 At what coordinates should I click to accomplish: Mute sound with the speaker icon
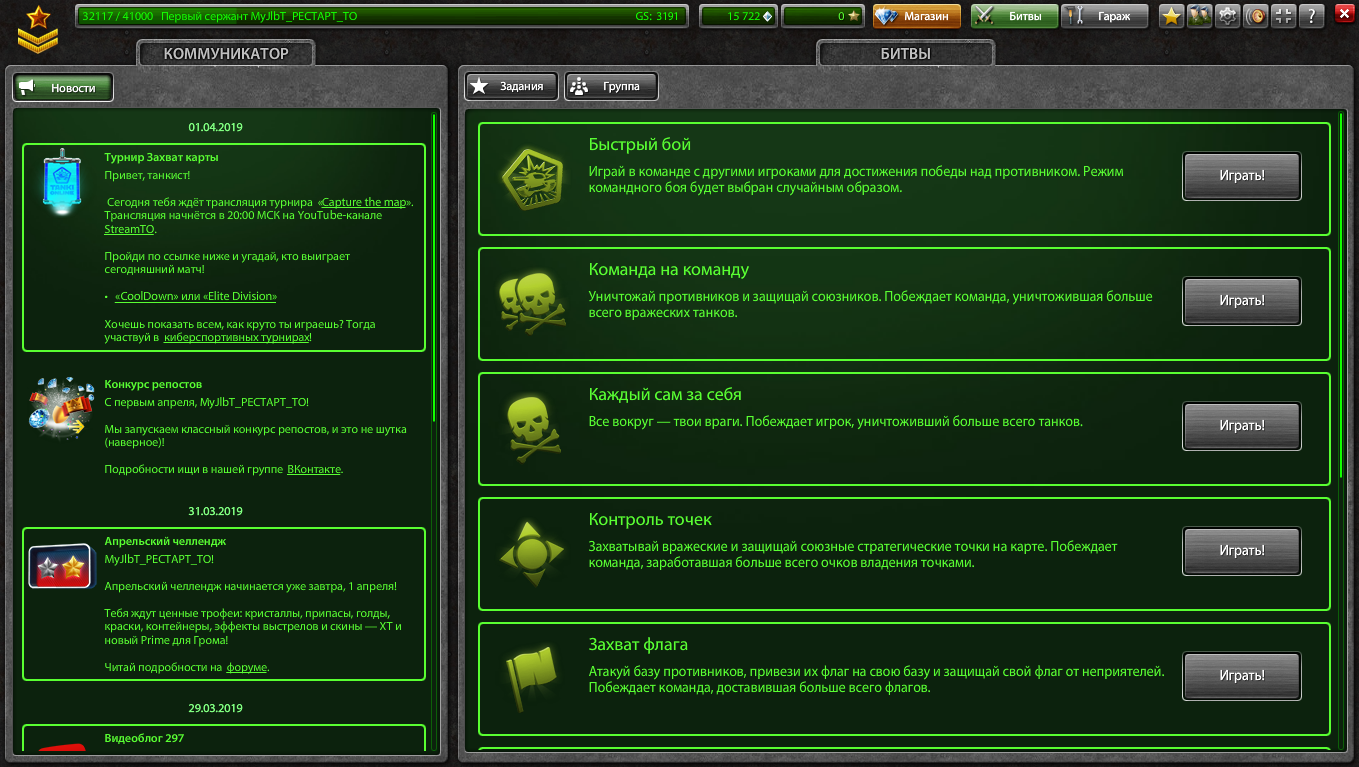pyautogui.click(x=1255, y=16)
